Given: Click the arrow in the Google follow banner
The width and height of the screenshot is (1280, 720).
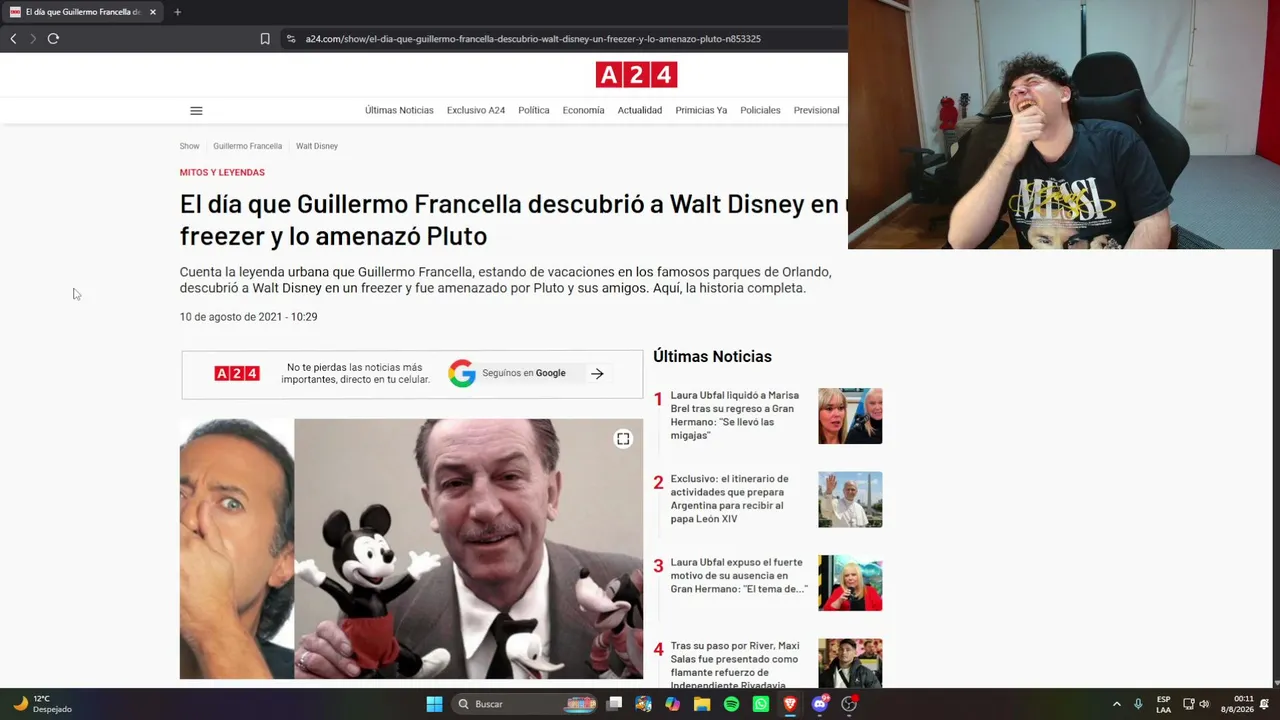Looking at the screenshot, I should click(597, 374).
